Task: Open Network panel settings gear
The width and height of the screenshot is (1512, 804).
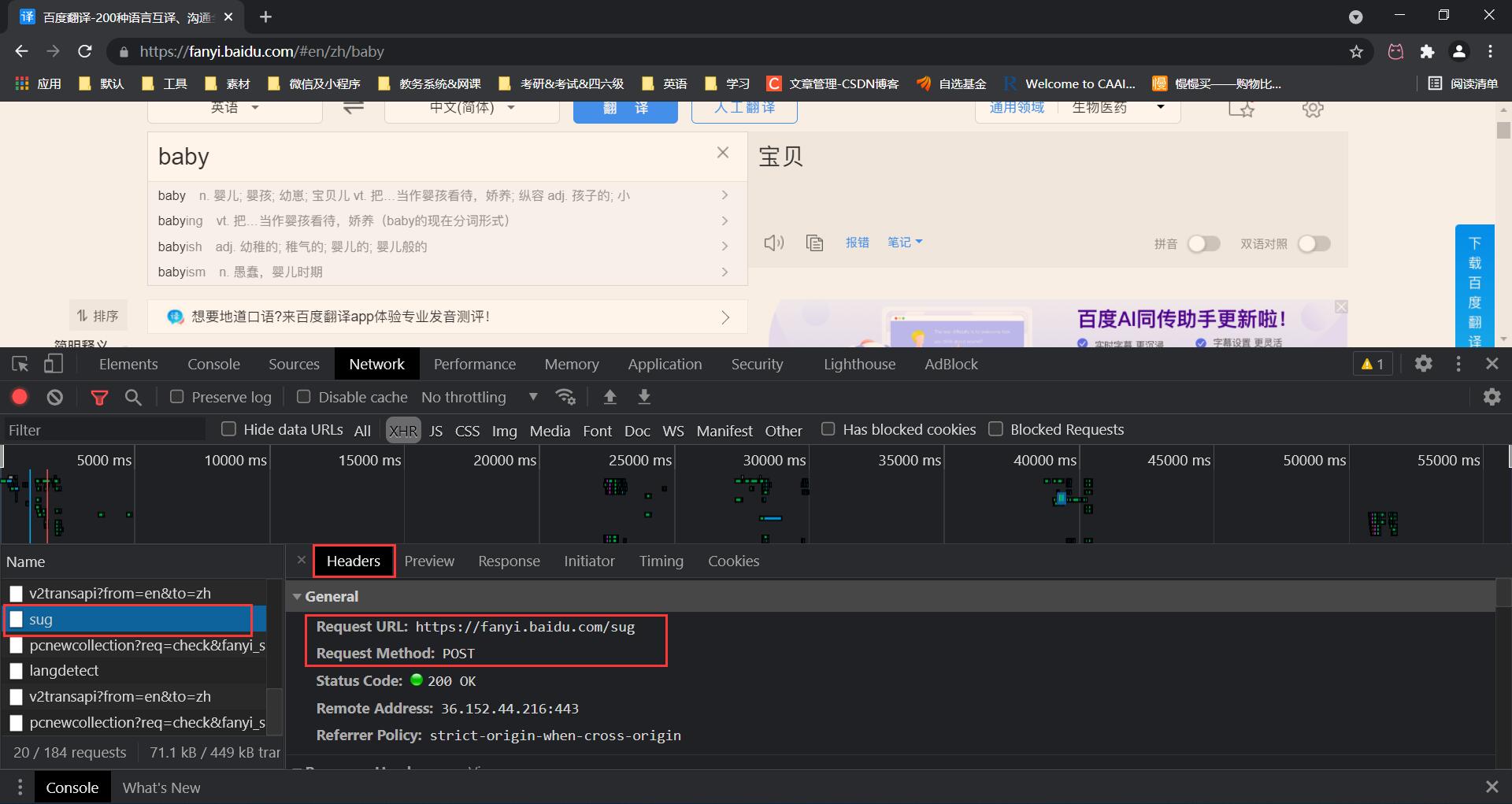Action: point(1492,397)
